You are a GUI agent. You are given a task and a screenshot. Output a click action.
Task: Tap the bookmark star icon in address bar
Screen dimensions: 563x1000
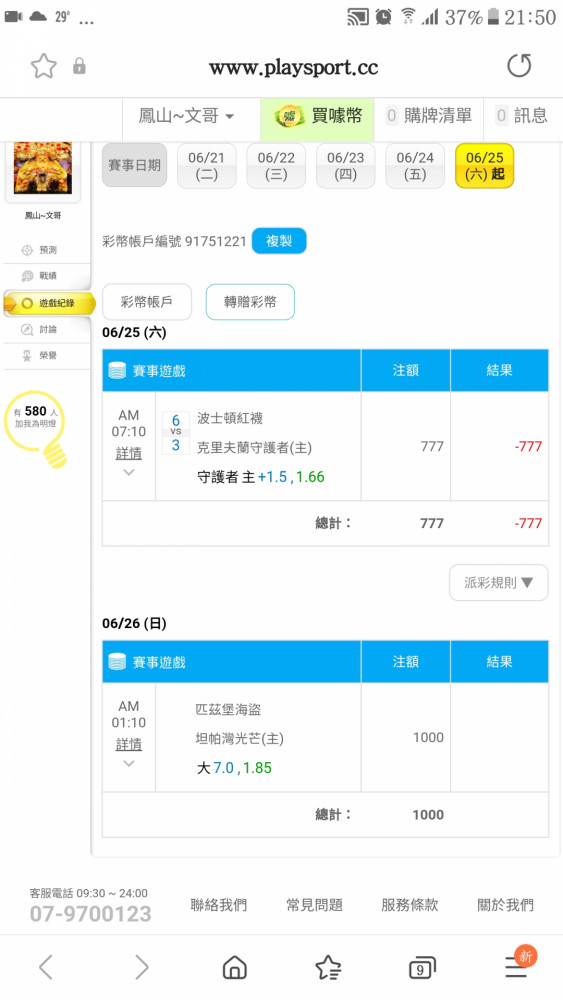point(43,66)
